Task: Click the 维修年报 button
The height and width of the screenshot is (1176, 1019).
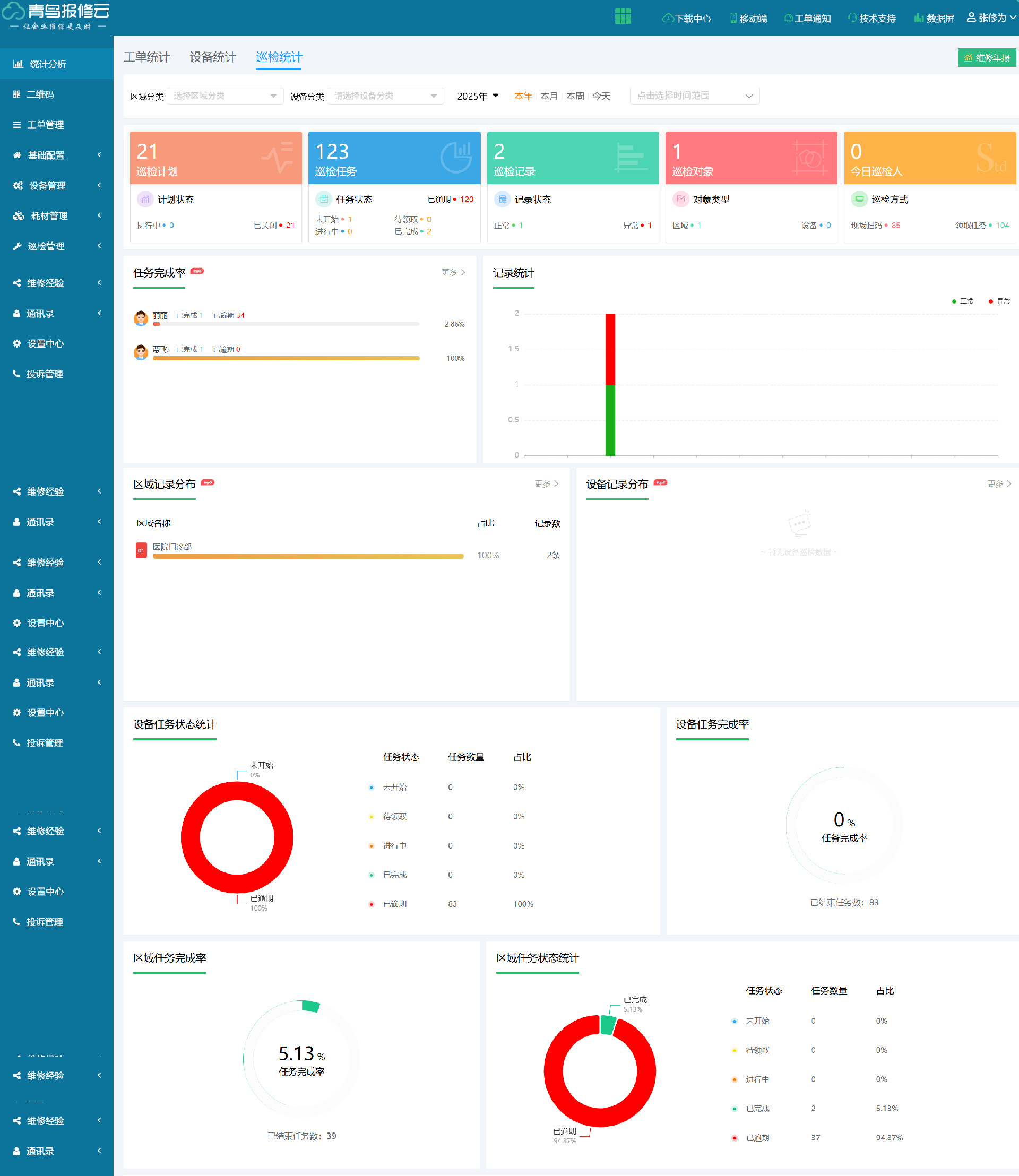Action: point(987,58)
